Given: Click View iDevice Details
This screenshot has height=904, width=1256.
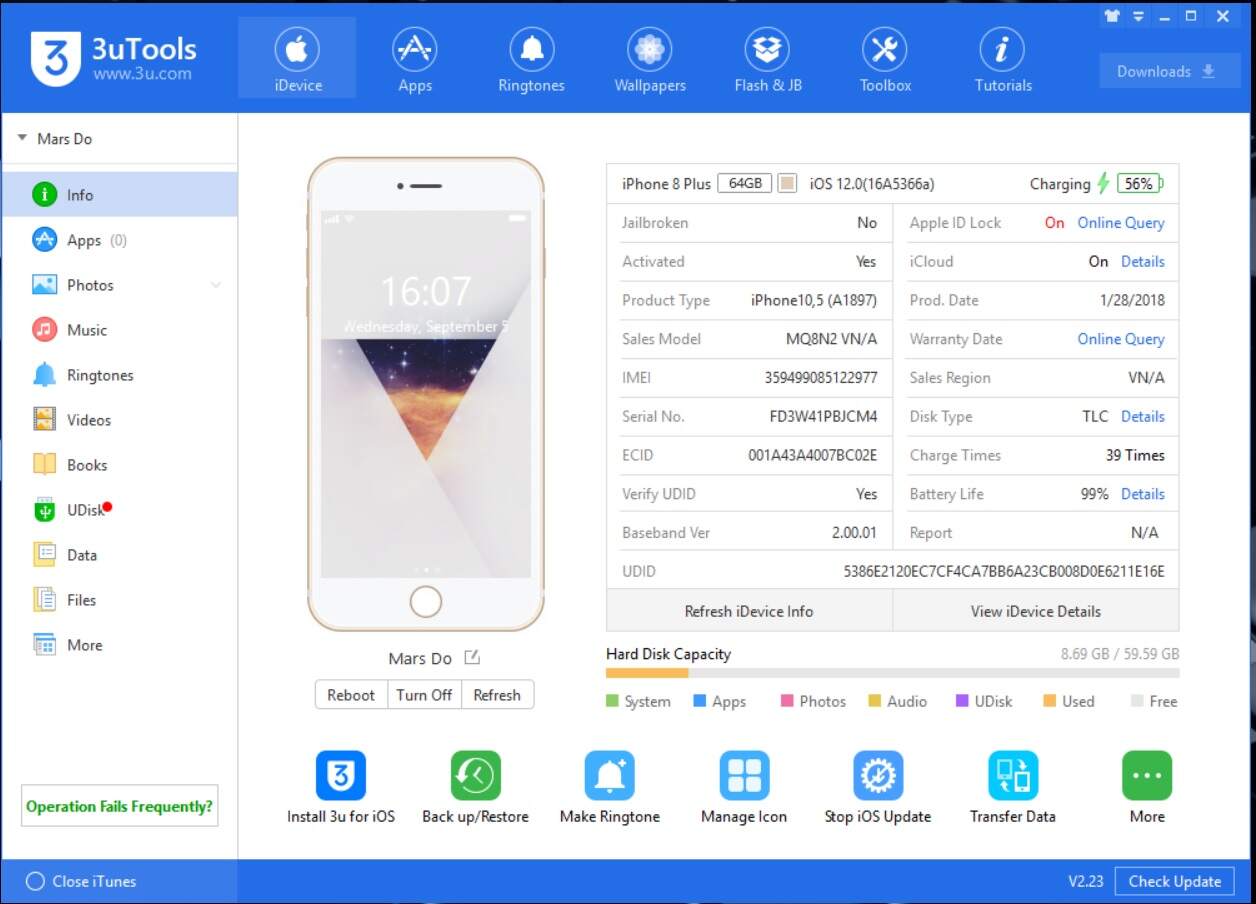Looking at the screenshot, I should click(x=1036, y=611).
